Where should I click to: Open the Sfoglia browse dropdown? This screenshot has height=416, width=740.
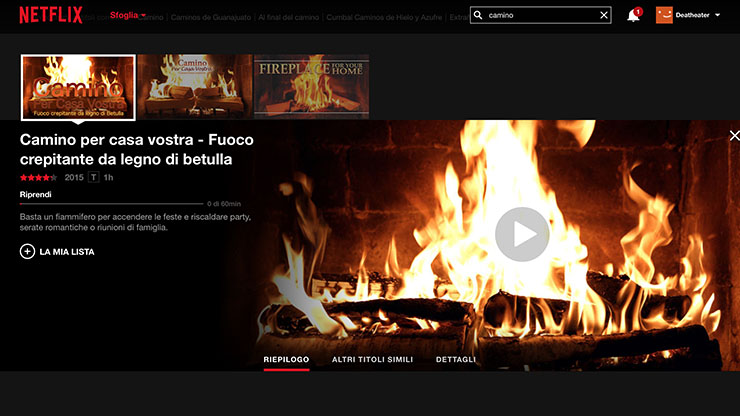[127, 15]
